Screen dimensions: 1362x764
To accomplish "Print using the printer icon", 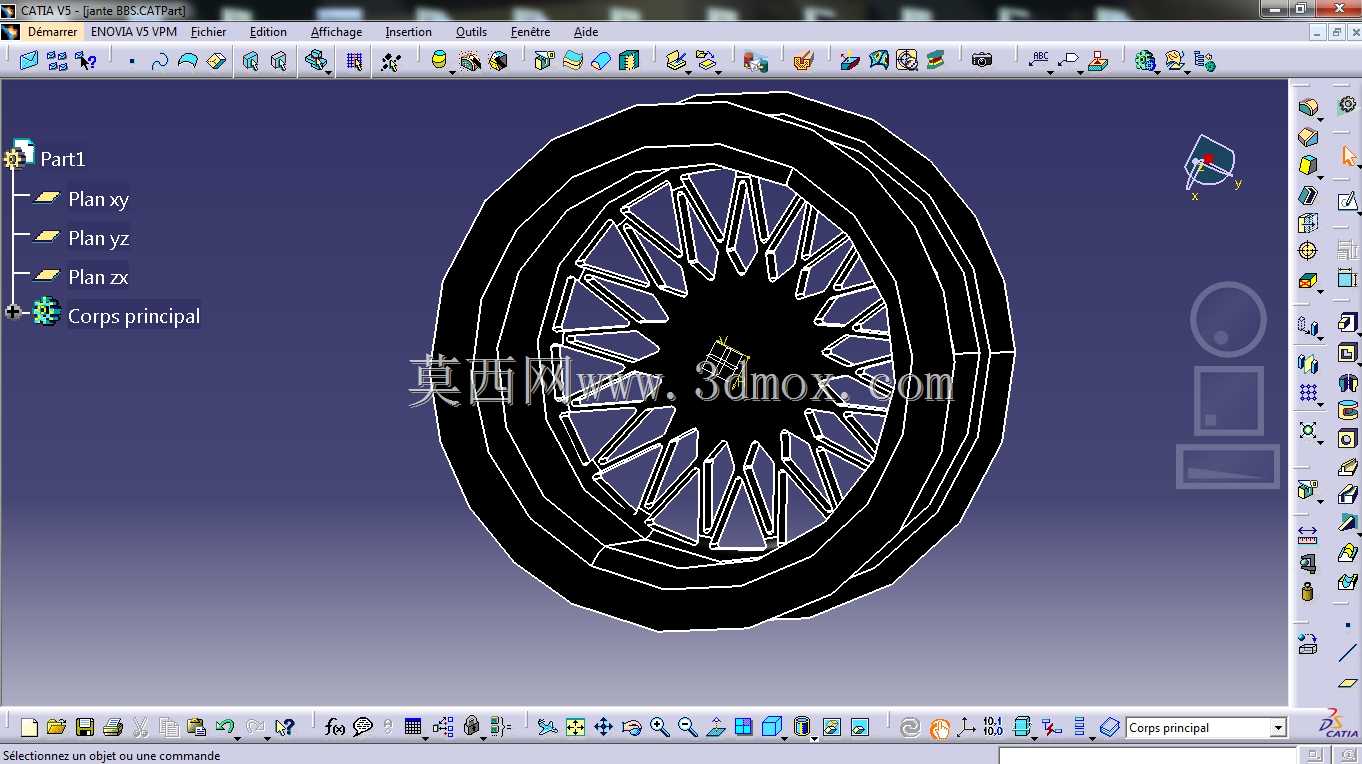I will [113, 727].
